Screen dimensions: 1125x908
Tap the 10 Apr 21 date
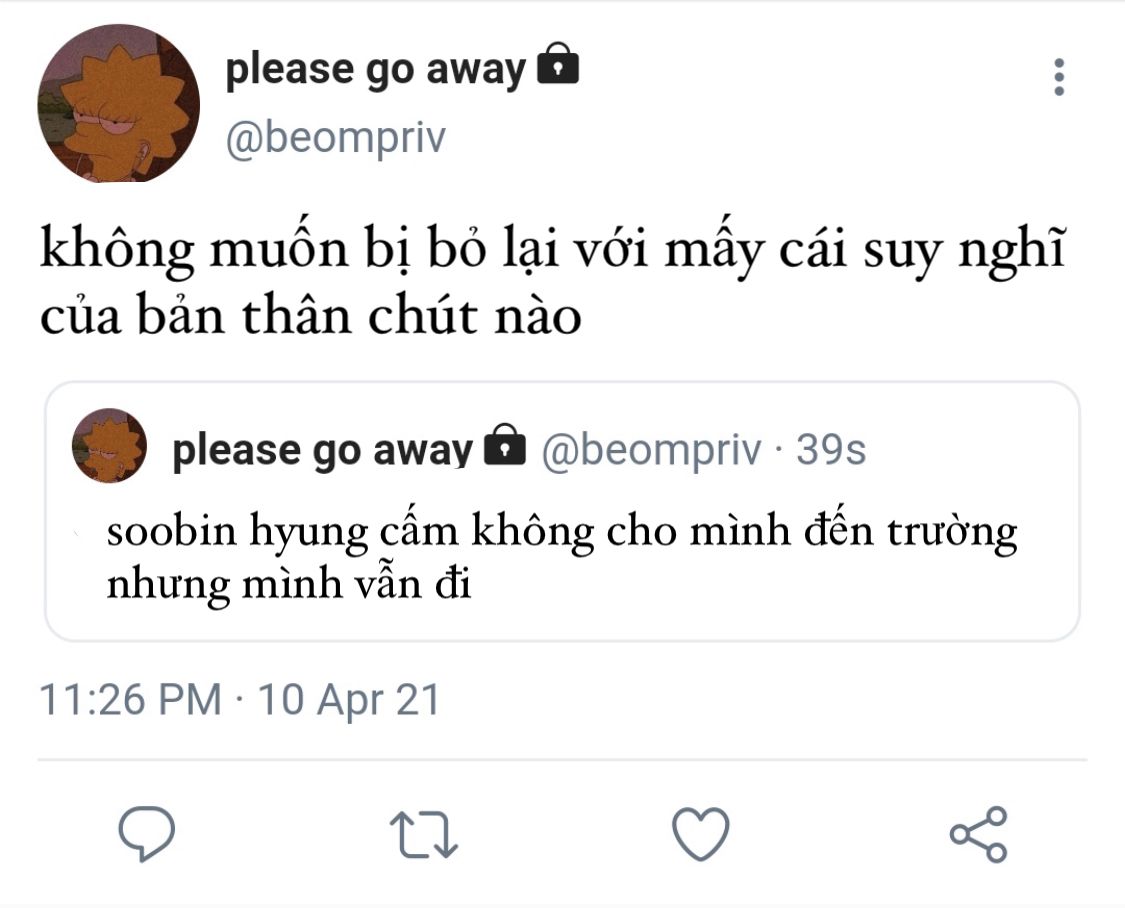click(349, 700)
